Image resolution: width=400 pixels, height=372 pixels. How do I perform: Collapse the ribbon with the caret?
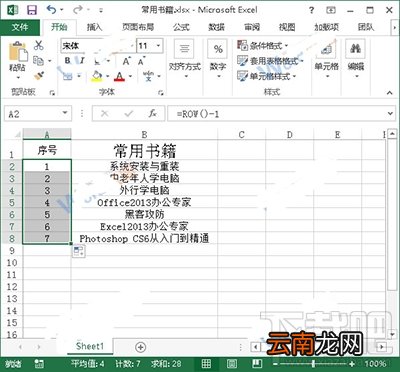(x=389, y=93)
